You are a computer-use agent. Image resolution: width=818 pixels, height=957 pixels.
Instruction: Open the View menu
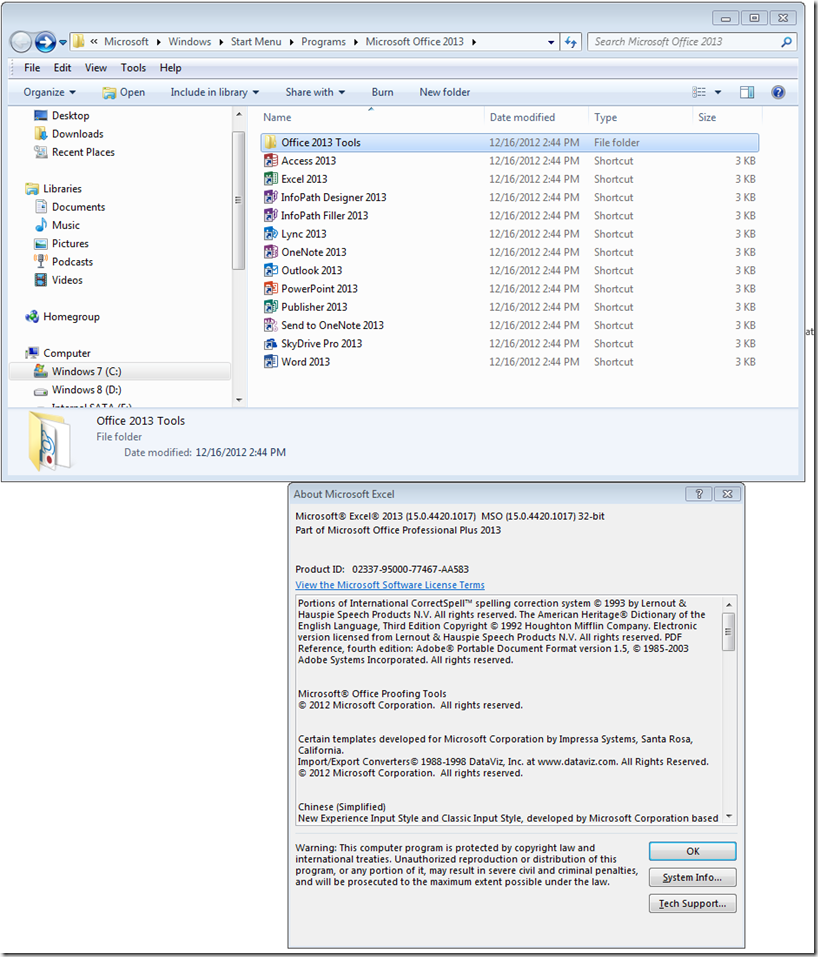coord(96,68)
